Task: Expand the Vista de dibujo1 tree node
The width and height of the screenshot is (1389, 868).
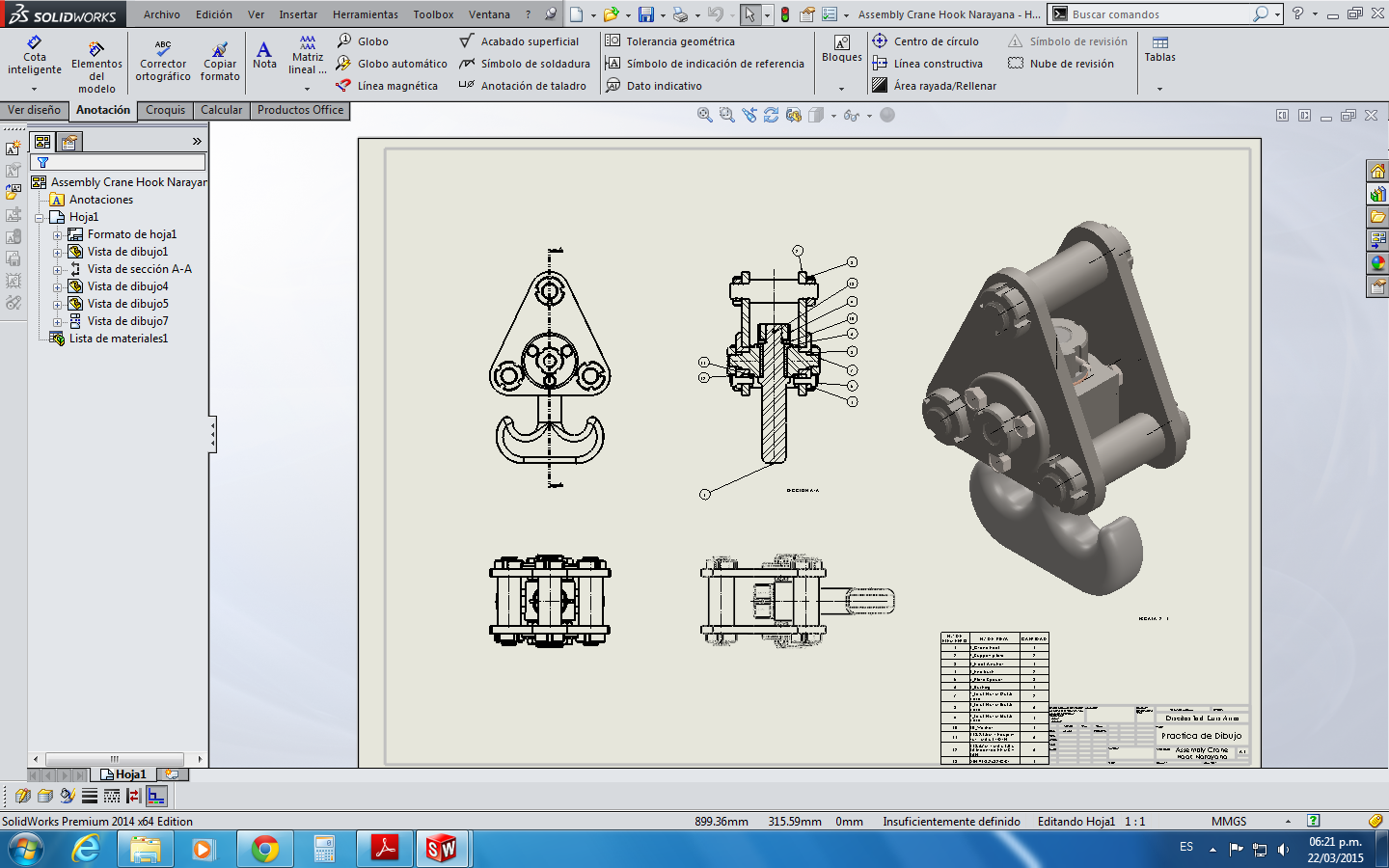Action: (x=57, y=253)
